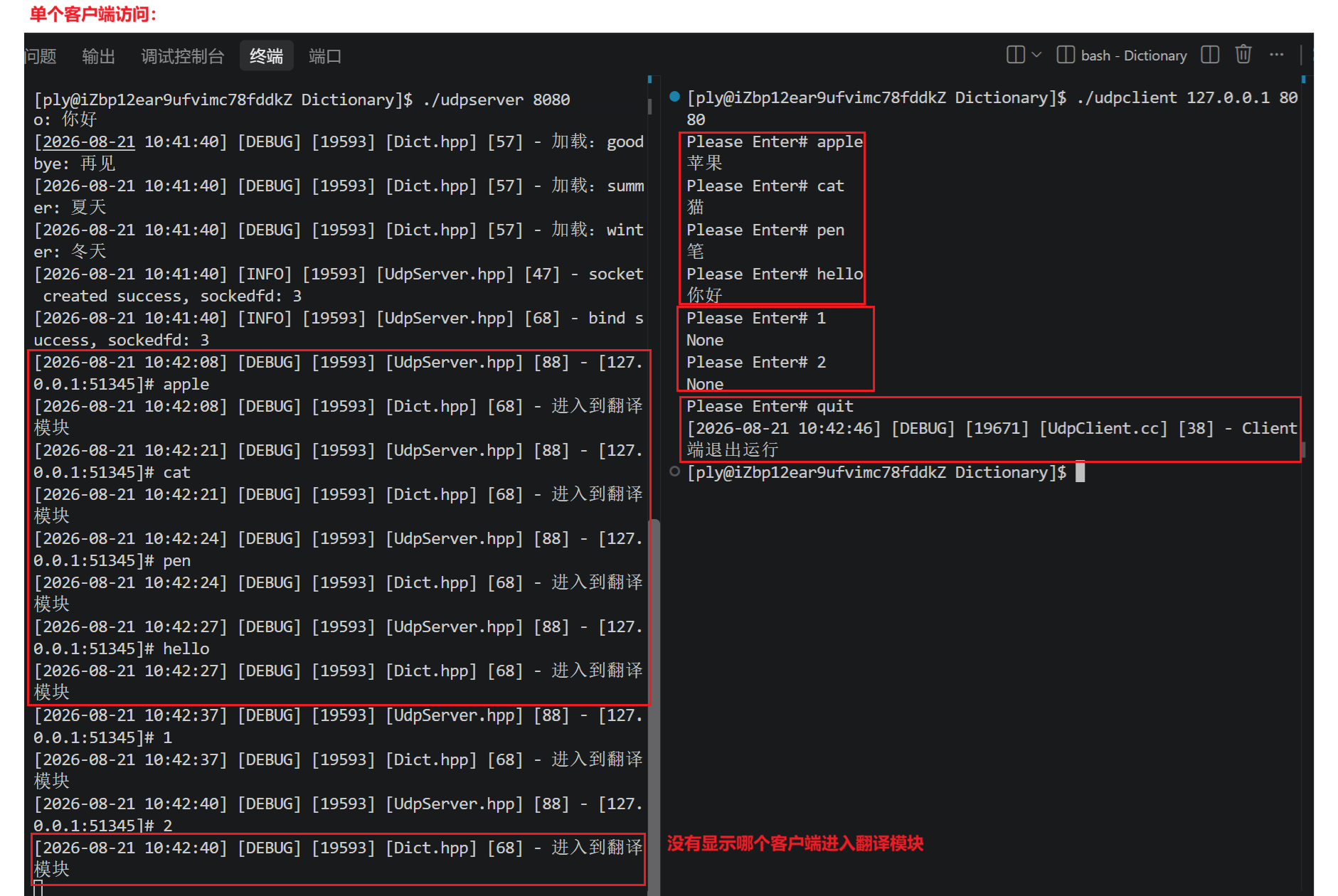This screenshot has width=1338, height=896.
Task: Kill terminal using the trash icon
Action: pyautogui.click(x=1243, y=54)
